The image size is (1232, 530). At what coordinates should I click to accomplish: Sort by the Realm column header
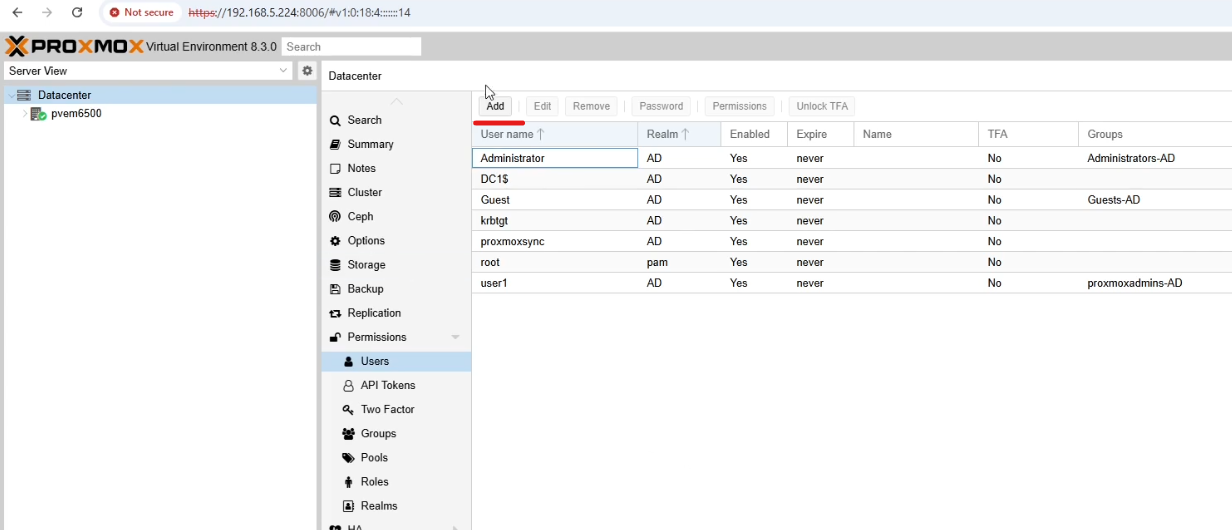coord(679,134)
